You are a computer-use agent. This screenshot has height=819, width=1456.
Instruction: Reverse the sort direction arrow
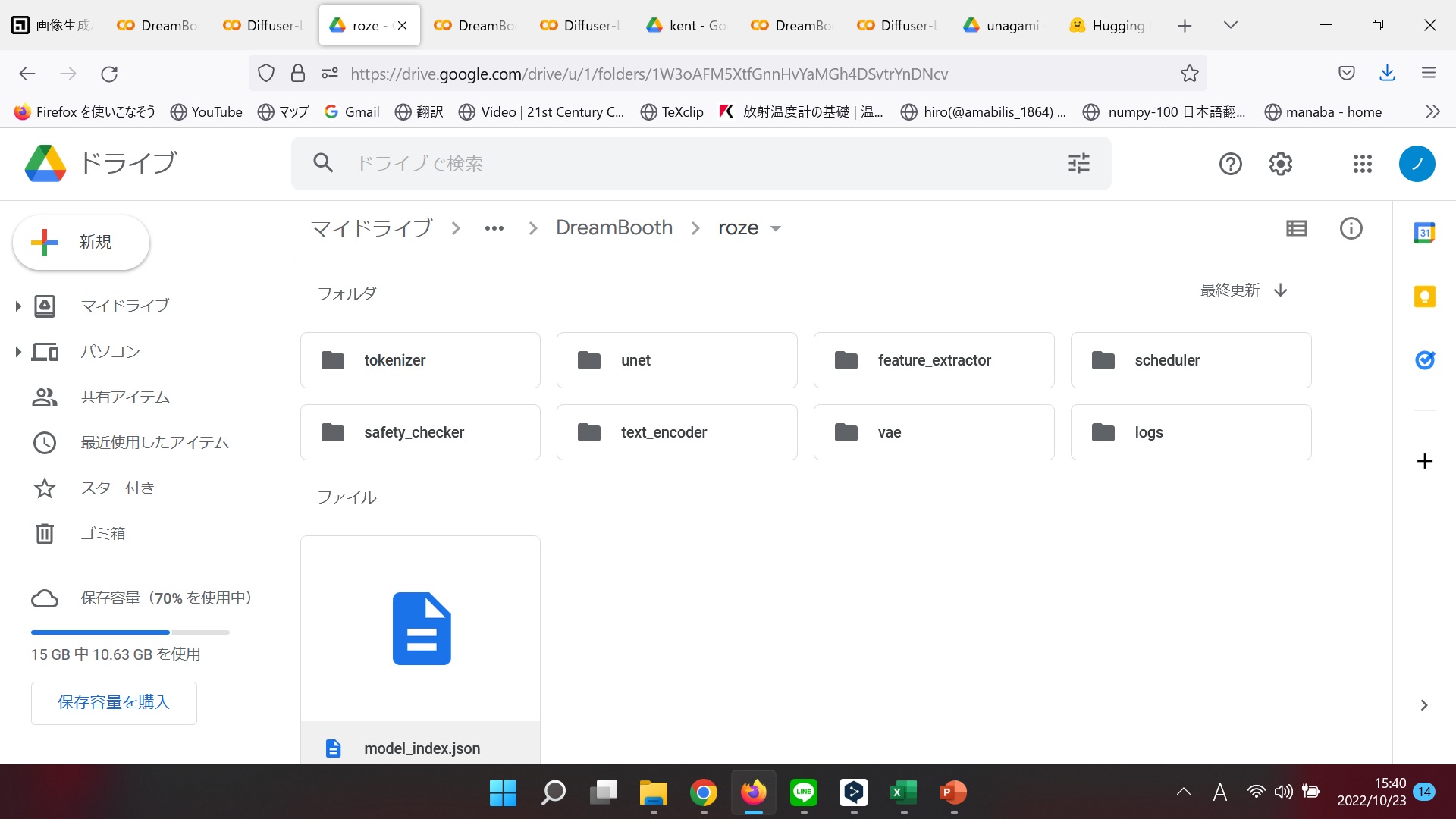(x=1281, y=290)
